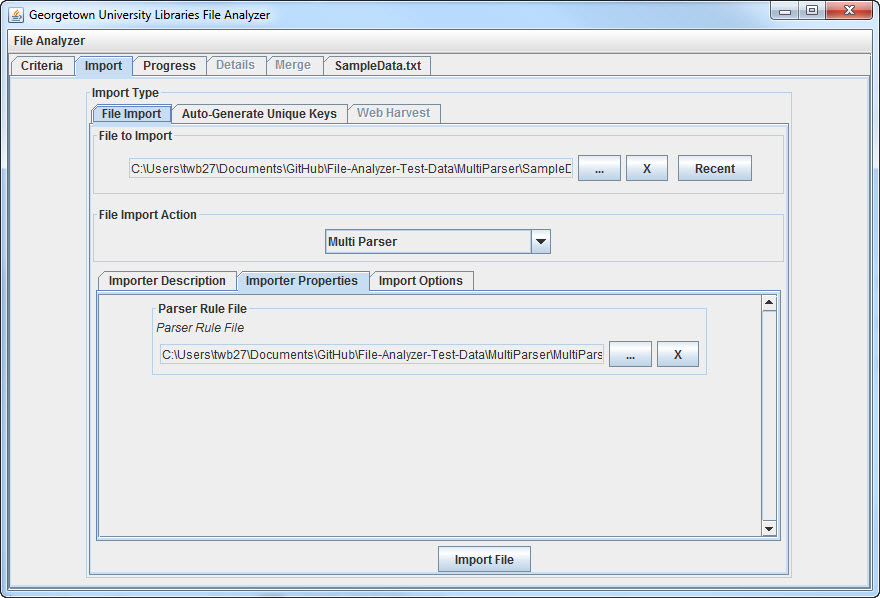Click the Import File button
The image size is (880, 598).
(x=484, y=560)
